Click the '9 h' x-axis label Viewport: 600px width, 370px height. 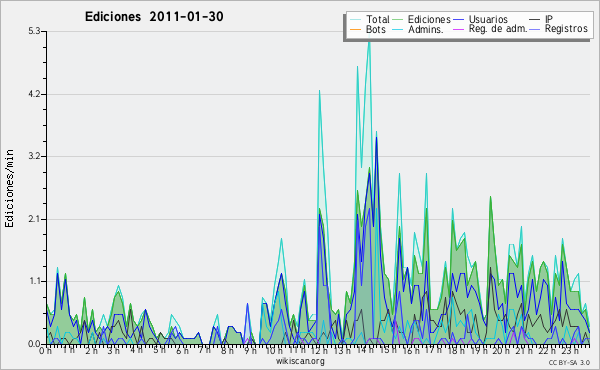click(250, 350)
